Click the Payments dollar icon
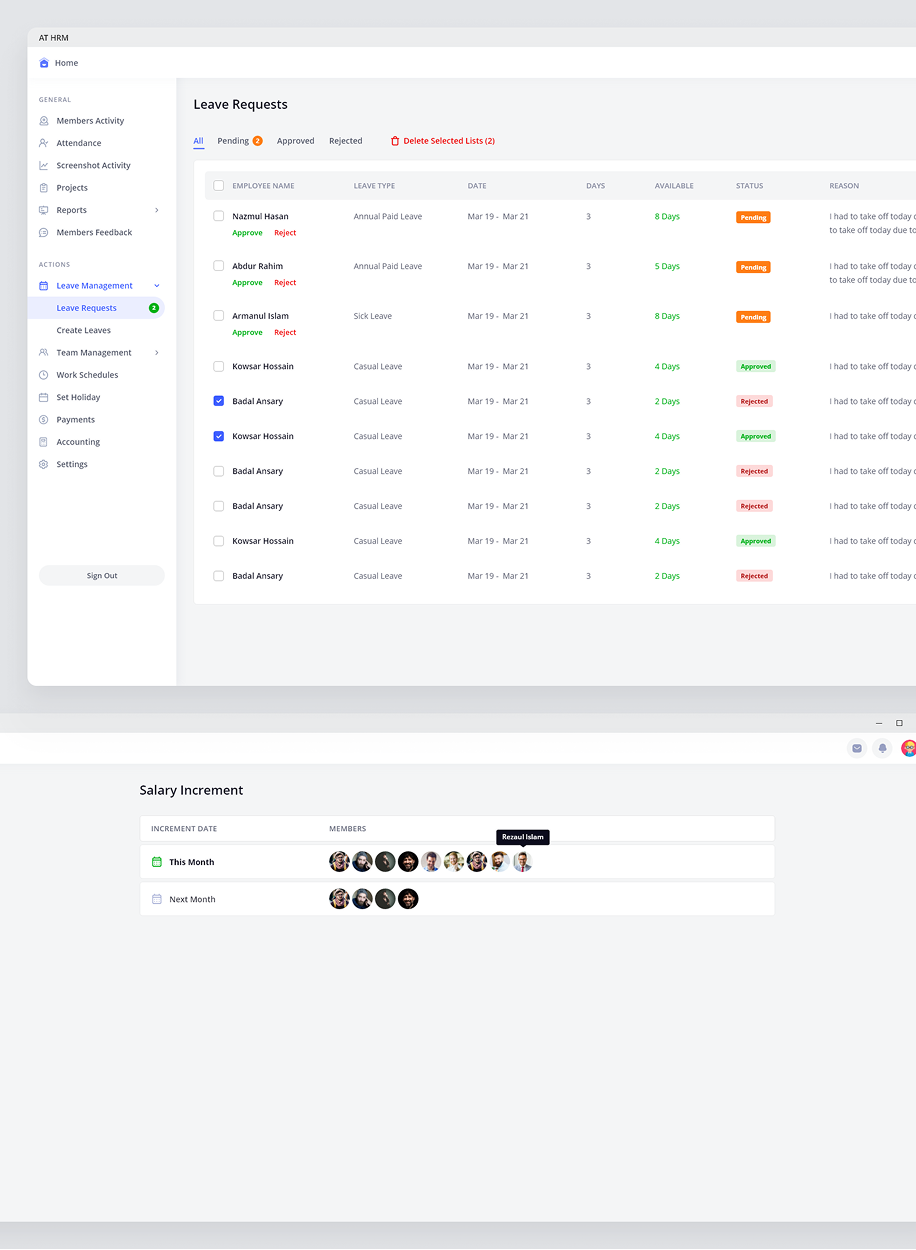Image resolution: width=916 pixels, height=1250 pixels. (44, 420)
